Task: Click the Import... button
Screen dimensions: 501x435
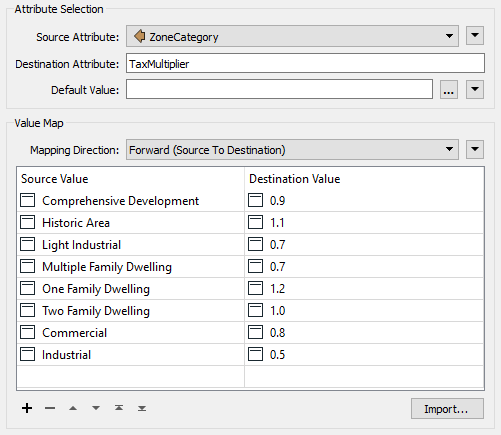Action: point(447,409)
